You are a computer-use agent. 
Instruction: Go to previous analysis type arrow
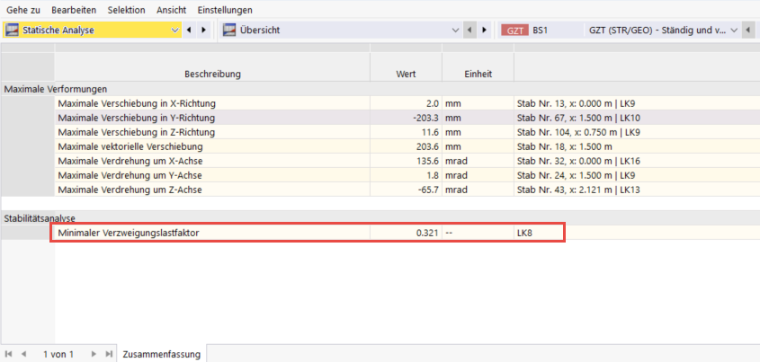tap(189, 30)
